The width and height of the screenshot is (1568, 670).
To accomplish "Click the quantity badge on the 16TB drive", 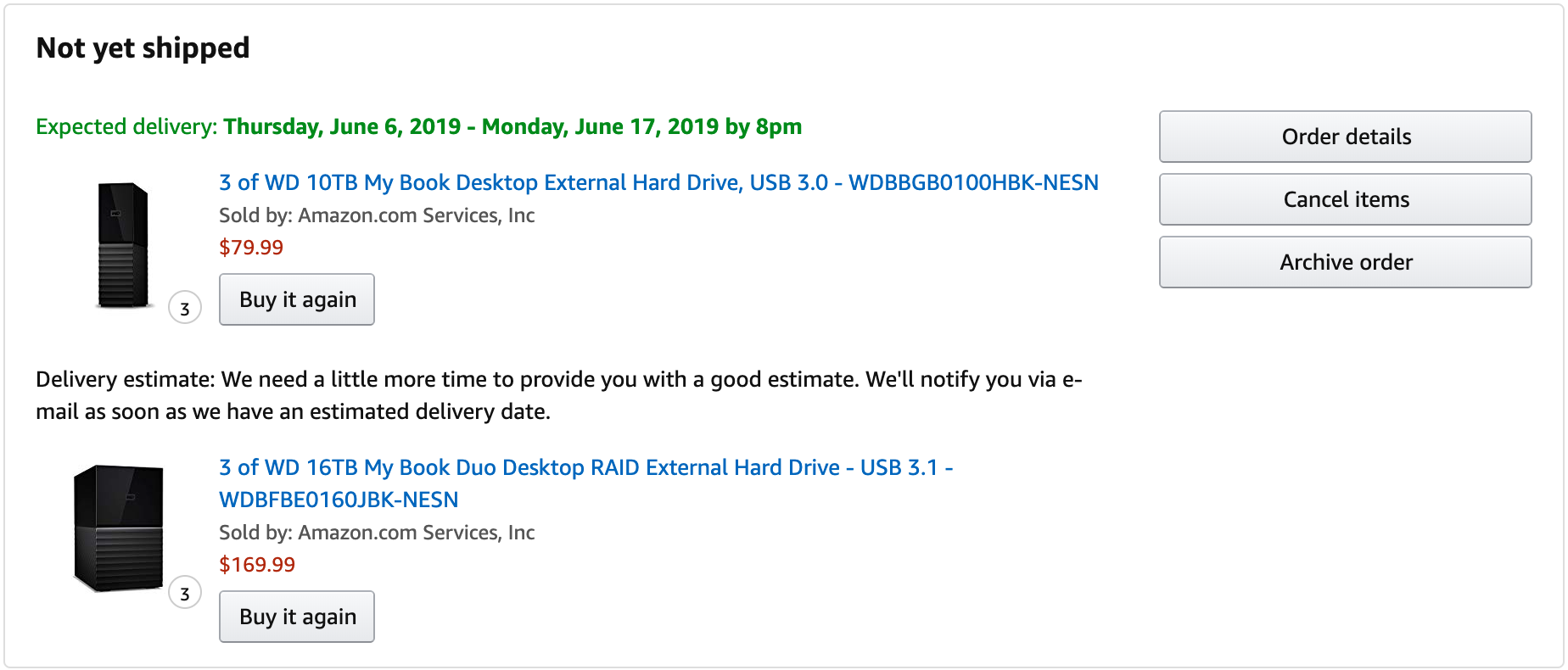I will (x=185, y=593).
